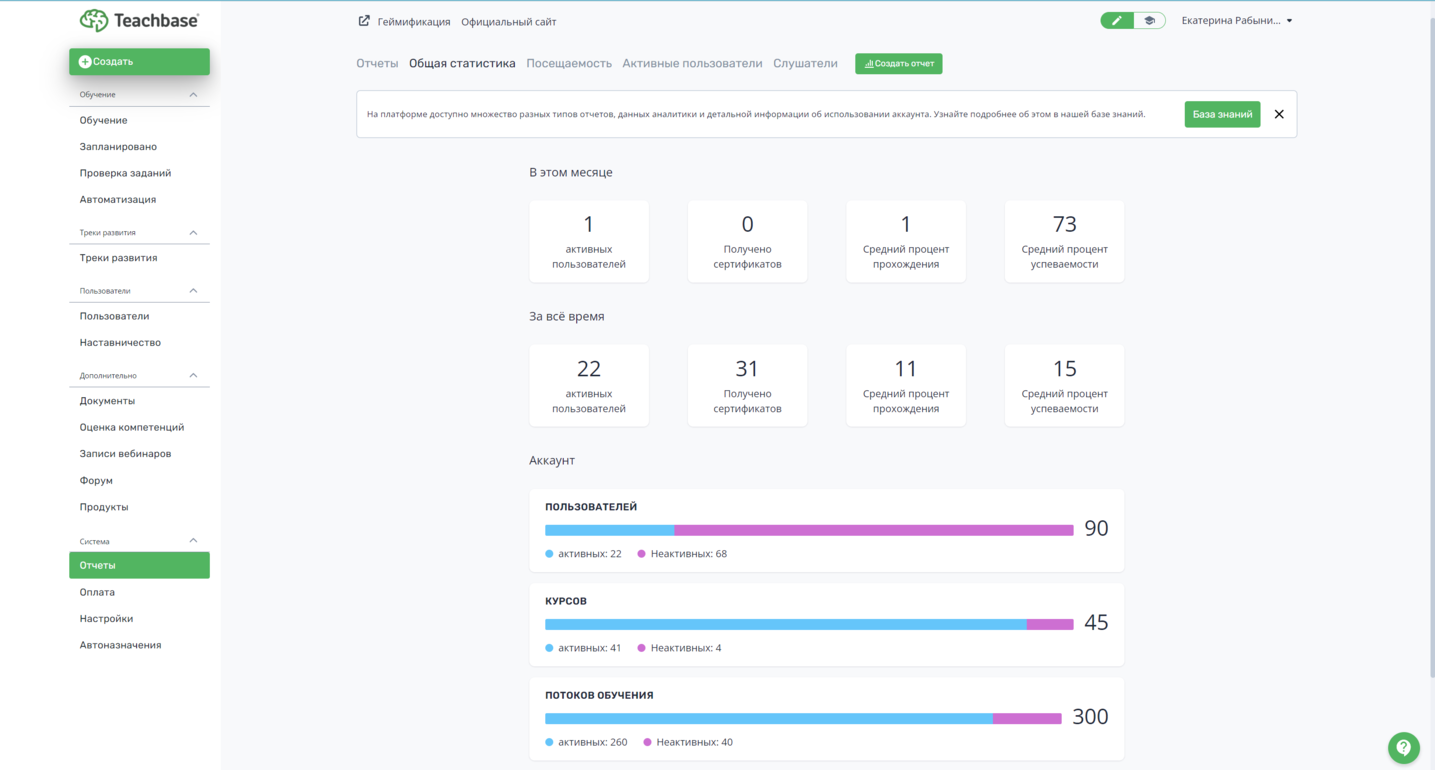Switch to pencil edit mode toggle
The image size is (1435, 770).
[x=1116, y=20]
